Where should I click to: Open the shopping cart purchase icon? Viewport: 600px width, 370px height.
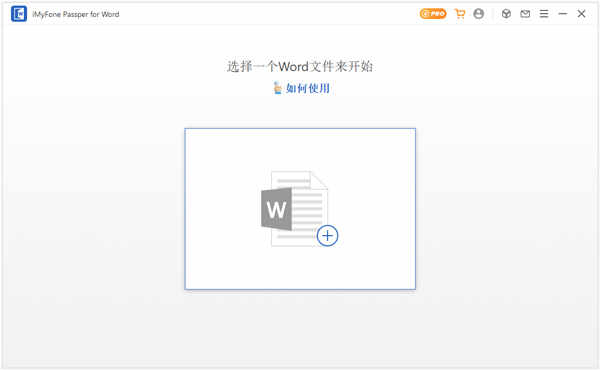point(460,14)
